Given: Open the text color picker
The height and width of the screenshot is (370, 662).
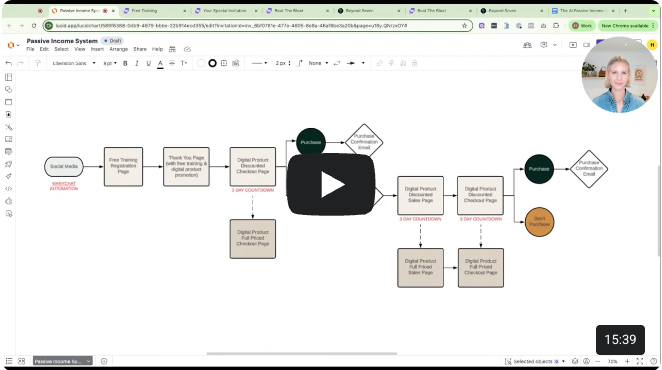Looking at the screenshot, I should [160, 64].
